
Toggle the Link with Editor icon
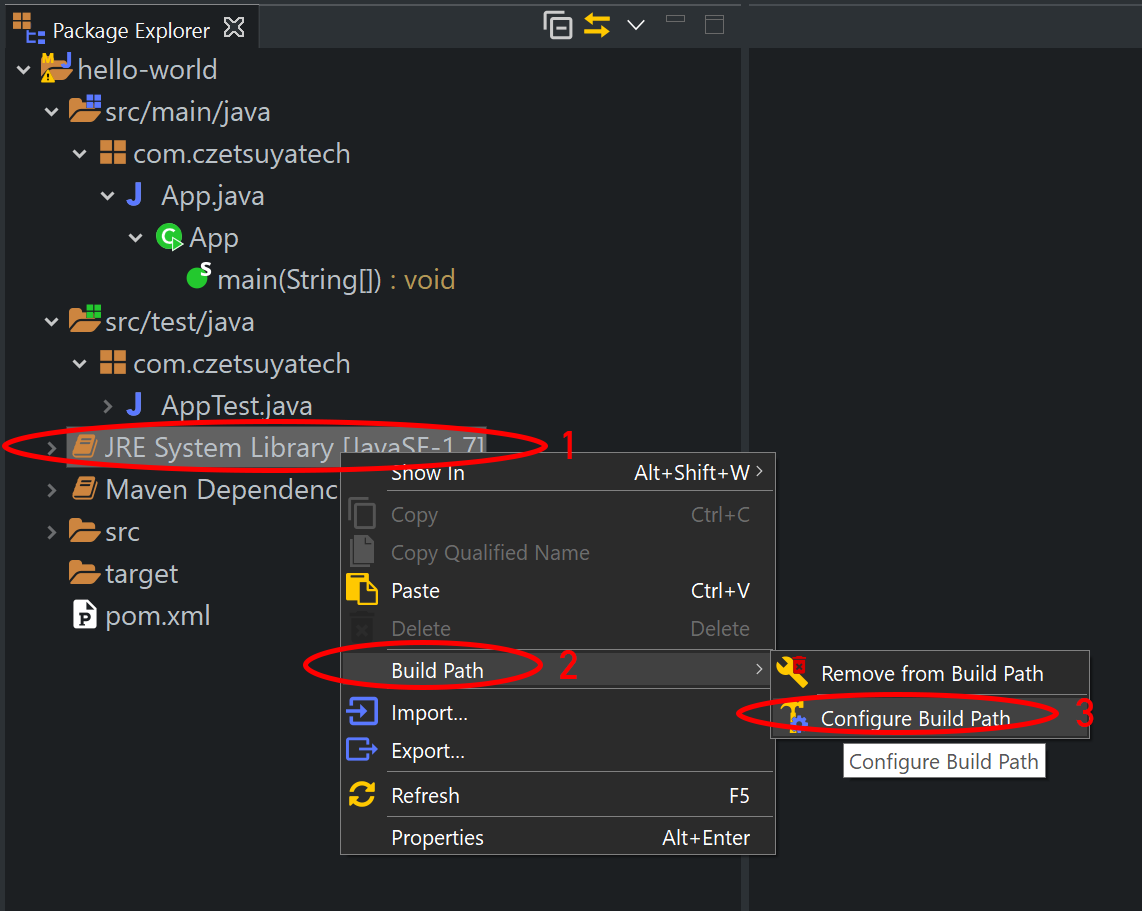click(597, 25)
